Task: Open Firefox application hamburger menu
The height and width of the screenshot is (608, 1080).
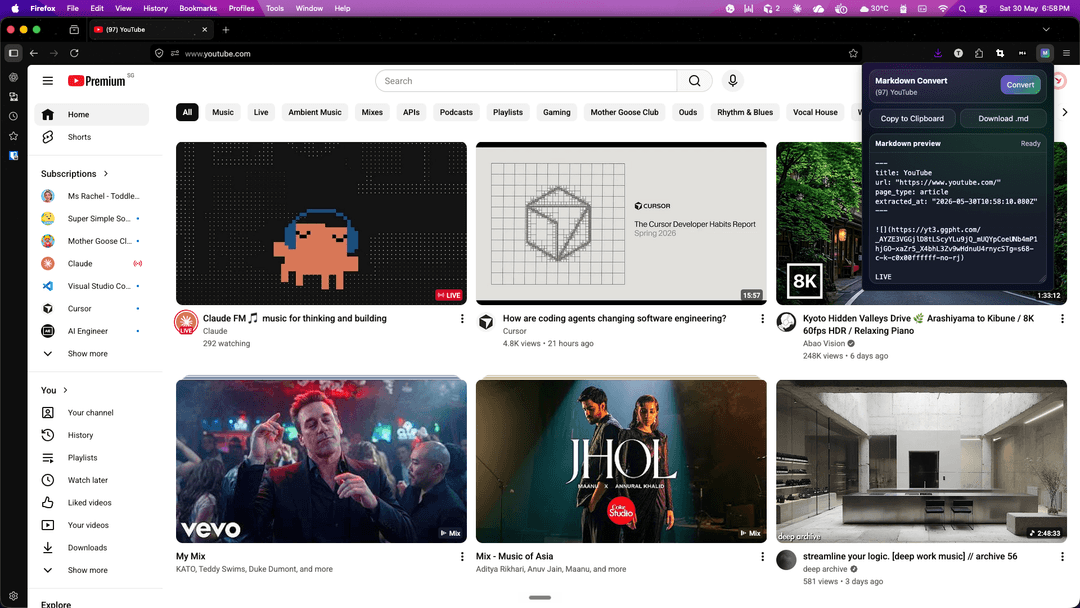Action: (x=1066, y=53)
